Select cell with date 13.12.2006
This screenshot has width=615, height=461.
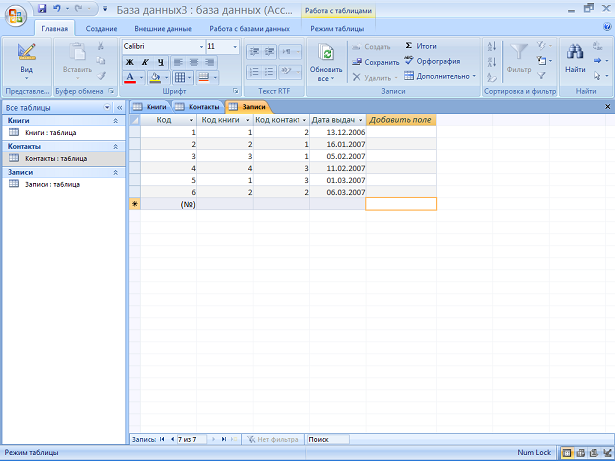coord(338,132)
